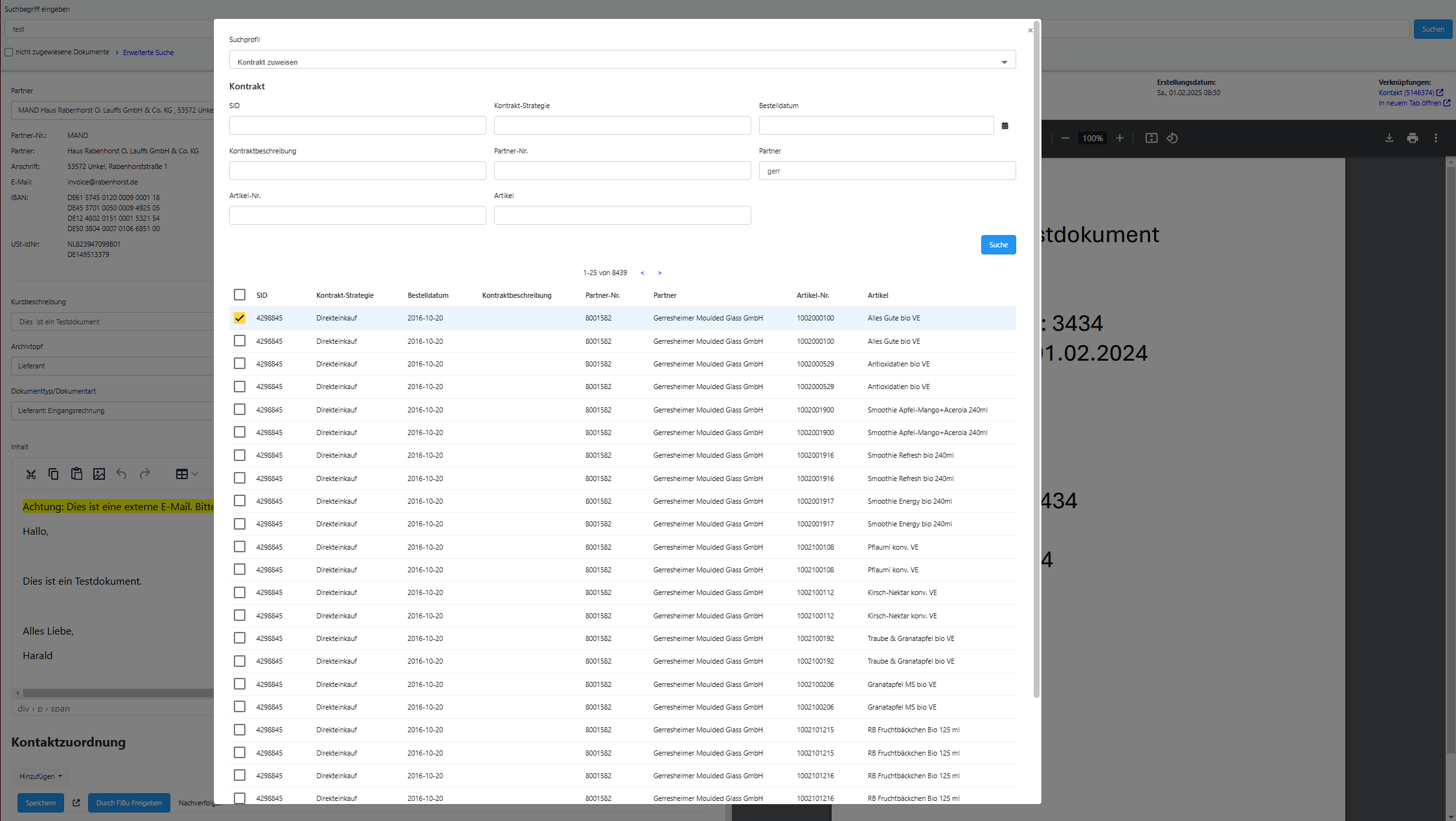The image size is (1456, 821).
Task: Open Erweiterte Suche link
Action: [148, 52]
